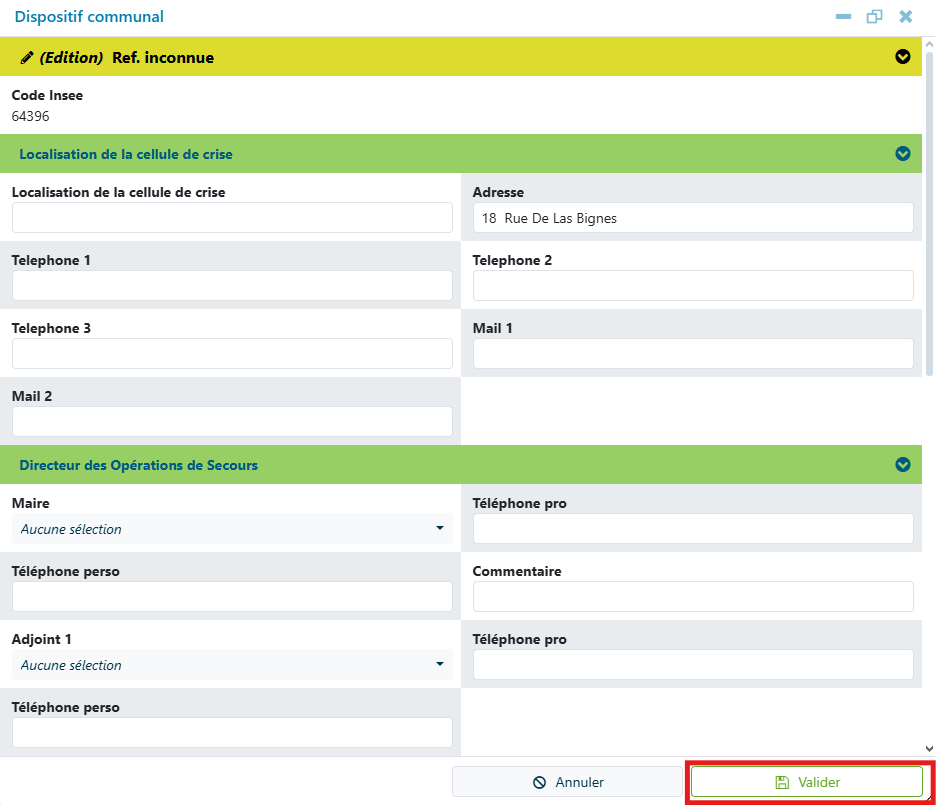Image resolution: width=936 pixels, height=805 pixels.
Task: Open the Maire dropdown
Action: pyautogui.click(x=232, y=529)
